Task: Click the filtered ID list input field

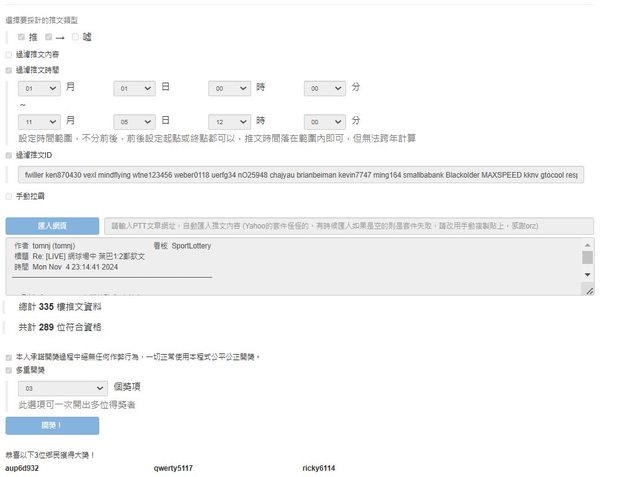Action: [x=301, y=175]
